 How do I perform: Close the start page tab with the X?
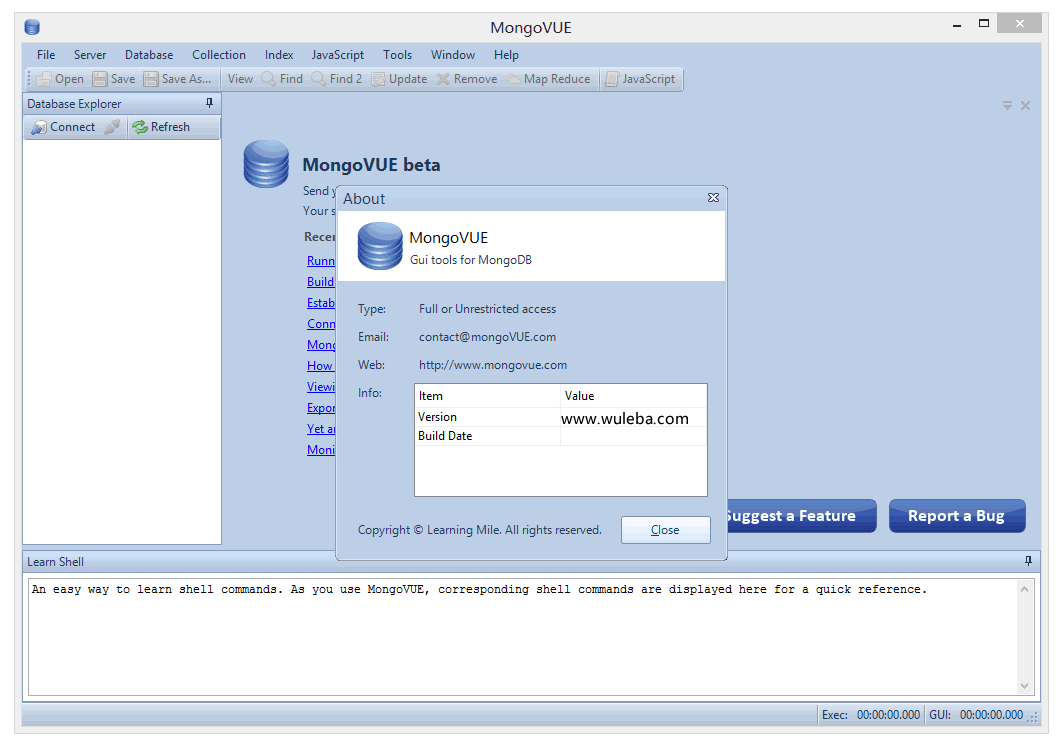[x=1025, y=106]
